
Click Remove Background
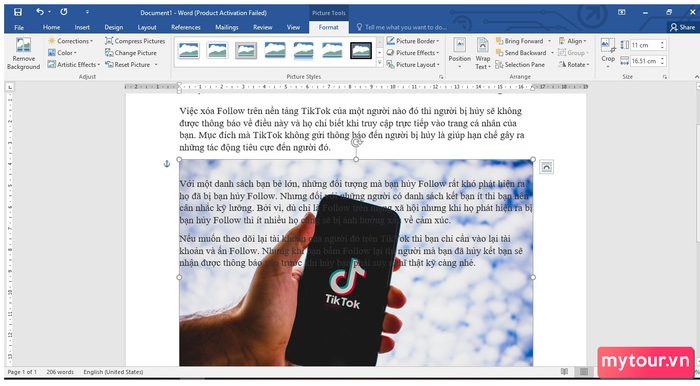23,54
